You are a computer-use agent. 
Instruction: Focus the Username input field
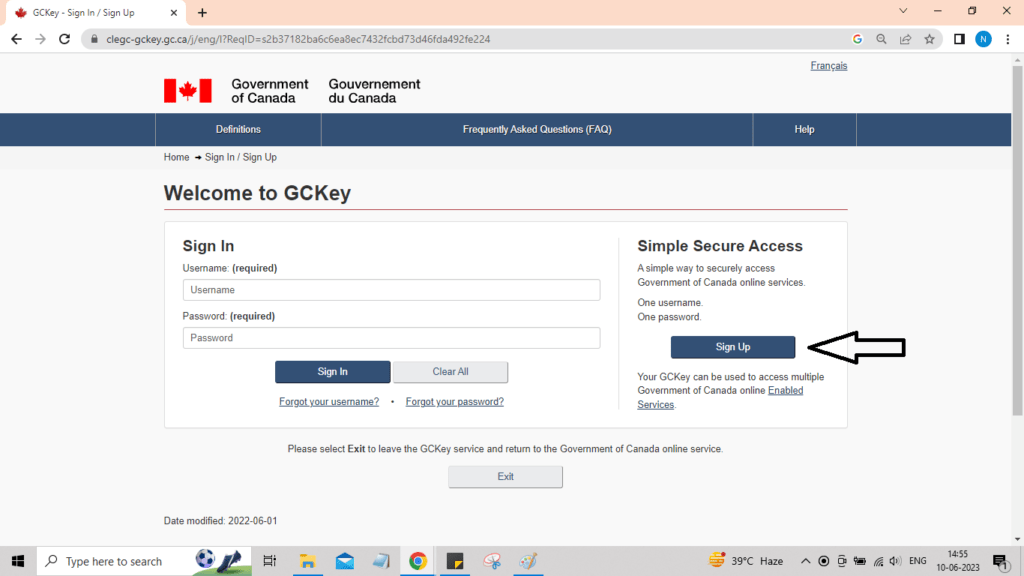tap(391, 290)
